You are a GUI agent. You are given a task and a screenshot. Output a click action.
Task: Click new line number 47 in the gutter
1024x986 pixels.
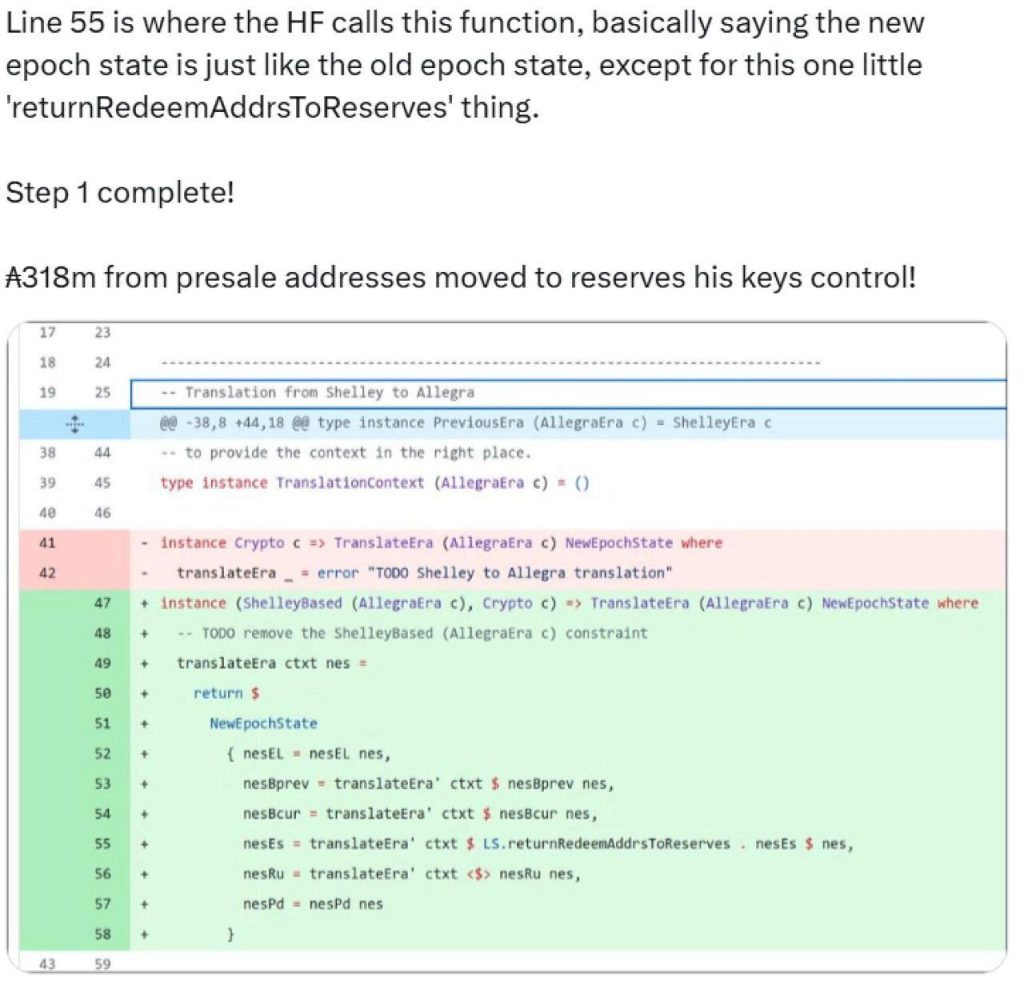coord(103,603)
